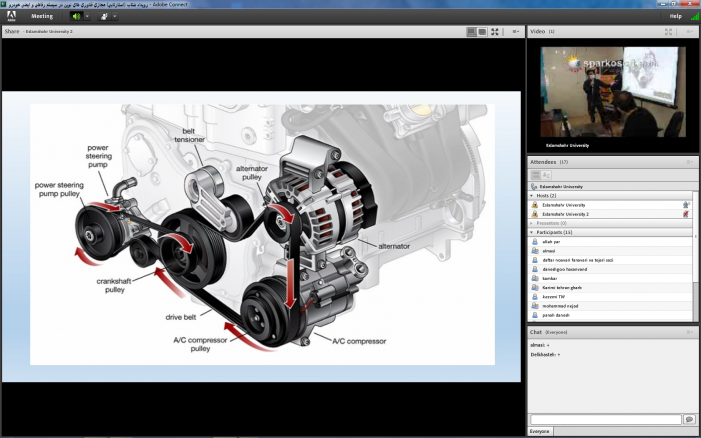Click the chat message input field
The image size is (701, 438).
(x=605, y=419)
